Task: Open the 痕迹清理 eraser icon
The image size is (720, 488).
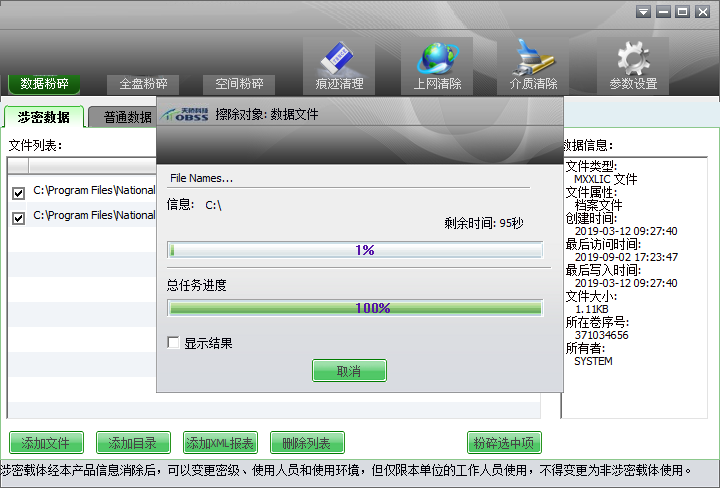Action: click(339, 66)
